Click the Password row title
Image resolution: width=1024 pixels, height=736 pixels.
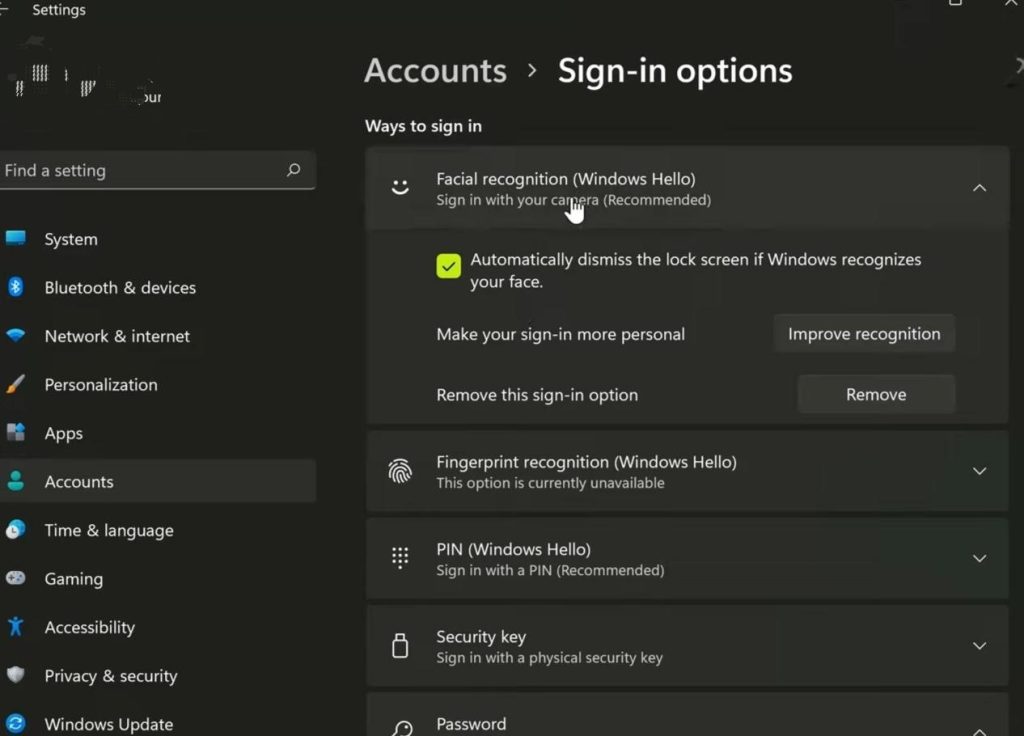(471, 724)
